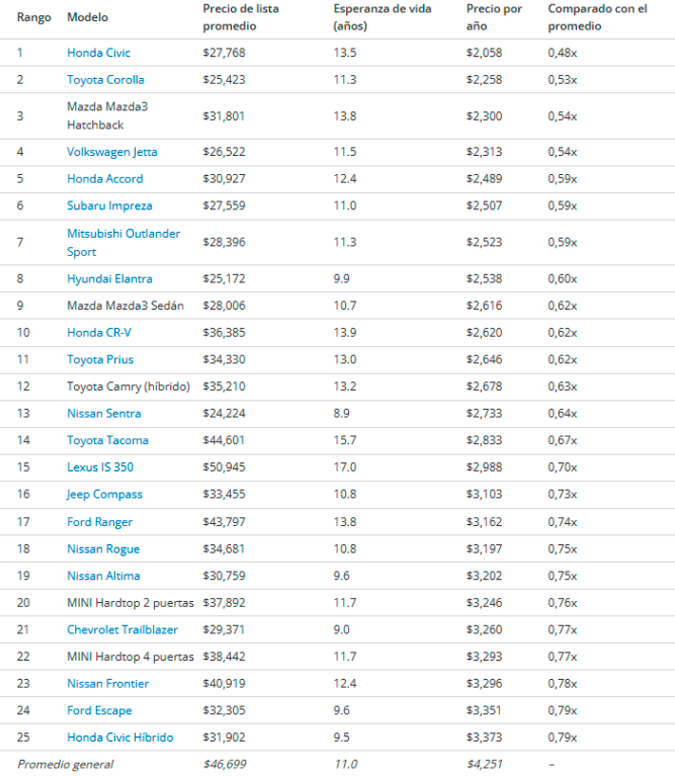Open the Honda CR-V link
This screenshot has width=675, height=777.
[100, 333]
